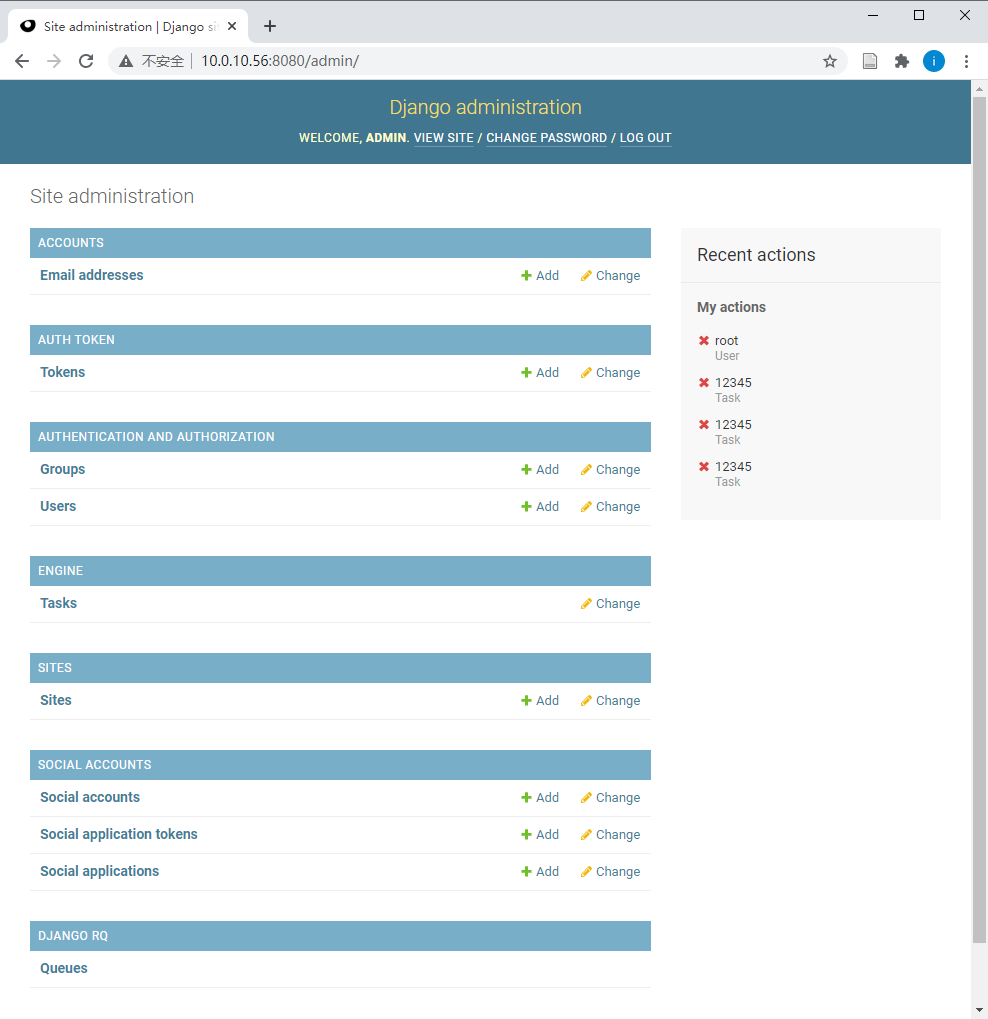Open the Sites section header
Viewport: 988px width, 1019px height.
tap(55, 668)
